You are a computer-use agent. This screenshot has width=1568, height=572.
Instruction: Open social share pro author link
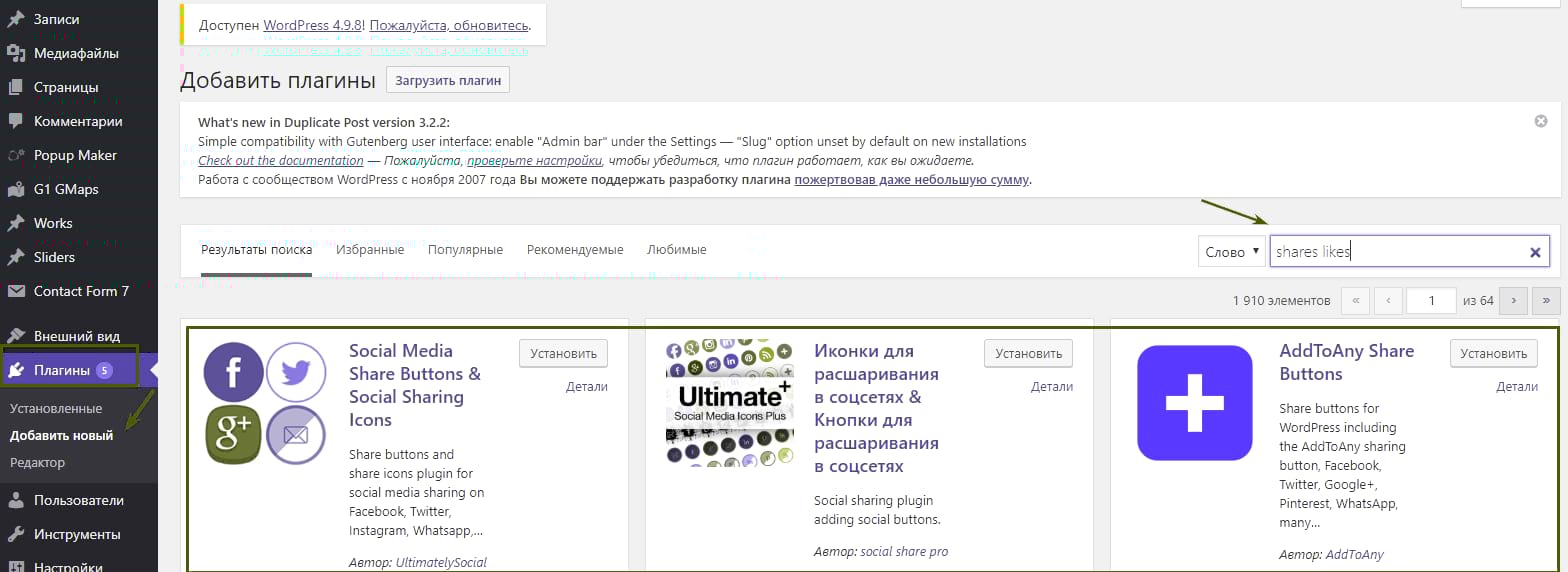904,552
